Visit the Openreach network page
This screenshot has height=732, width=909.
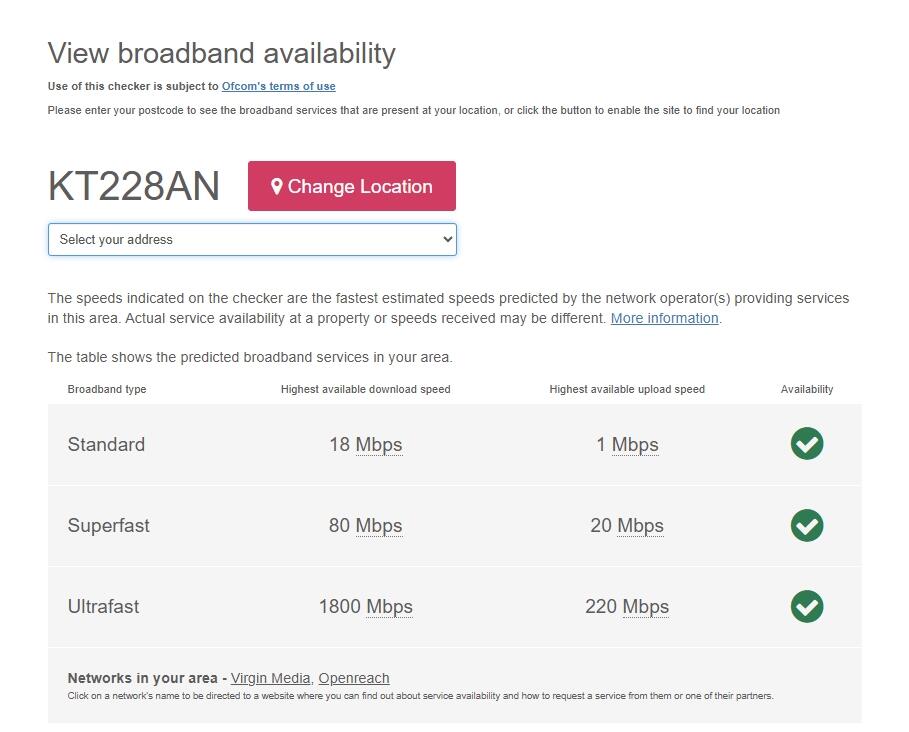pyautogui.click(x=353, y=677)
